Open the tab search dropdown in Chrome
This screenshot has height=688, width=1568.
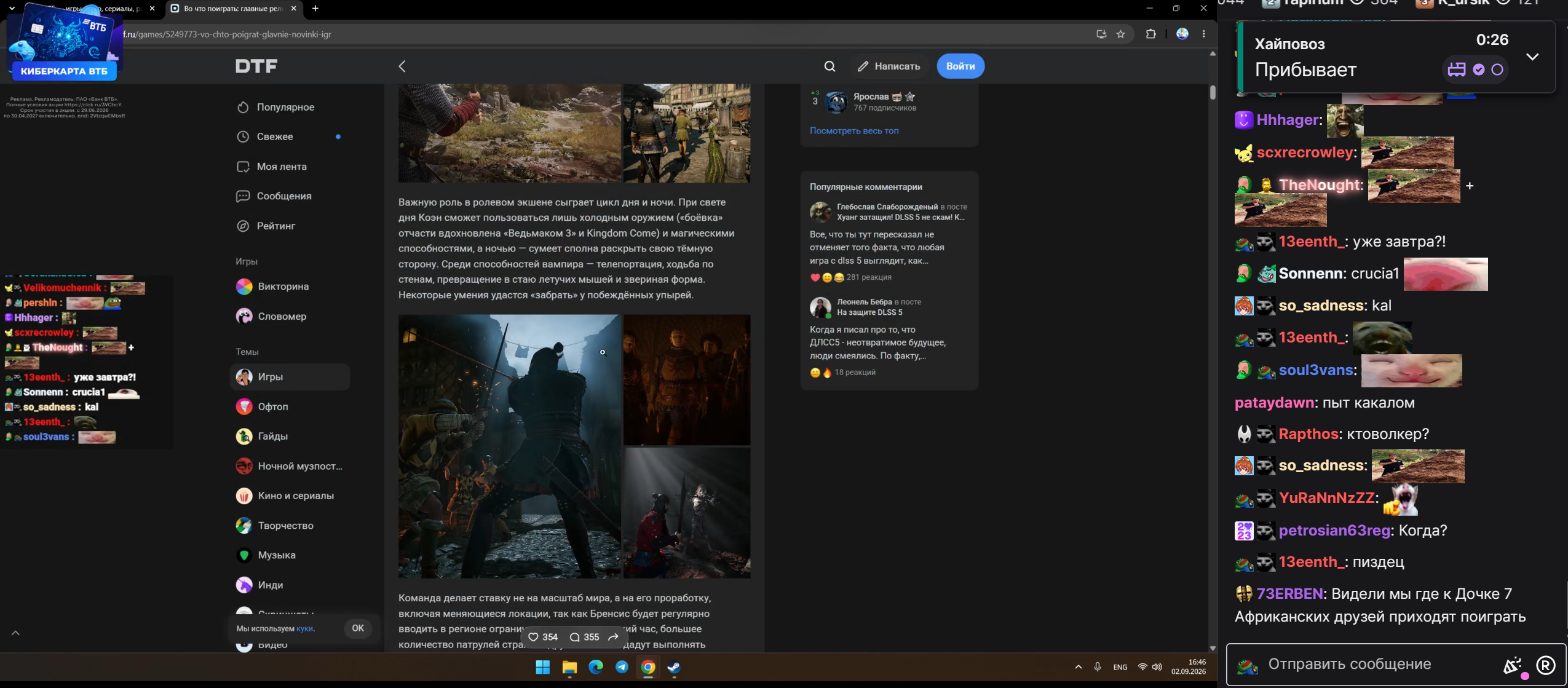[x=12, y=9]
